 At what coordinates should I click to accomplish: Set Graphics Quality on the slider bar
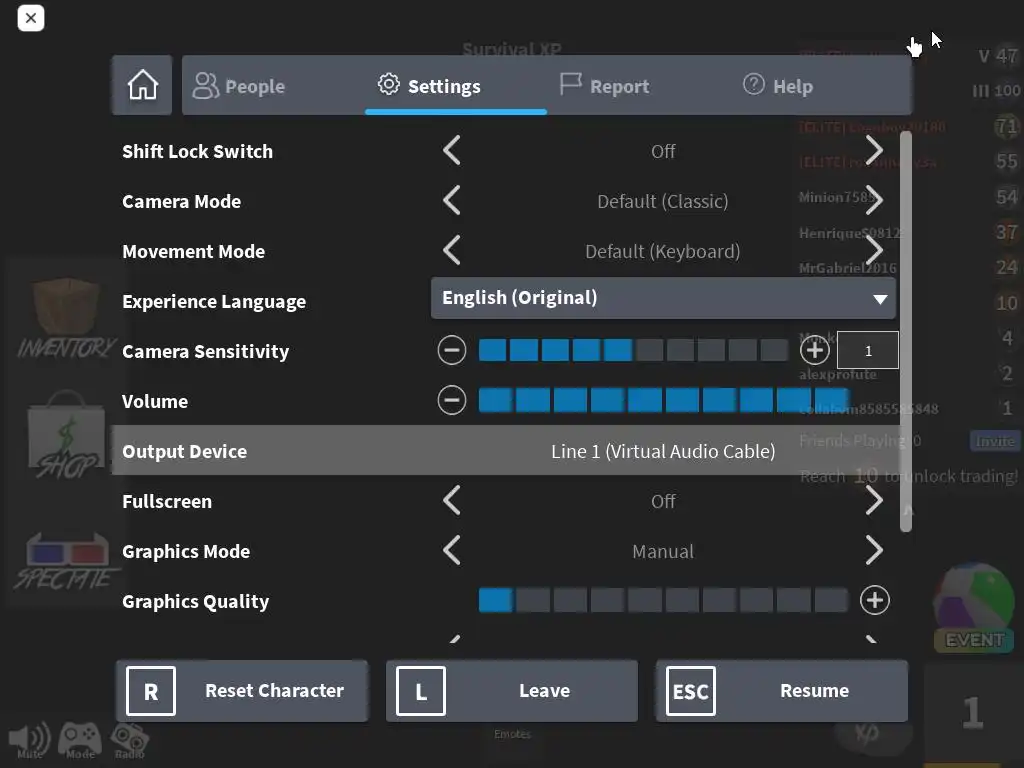pyautogui.click(x=664, y=600)
